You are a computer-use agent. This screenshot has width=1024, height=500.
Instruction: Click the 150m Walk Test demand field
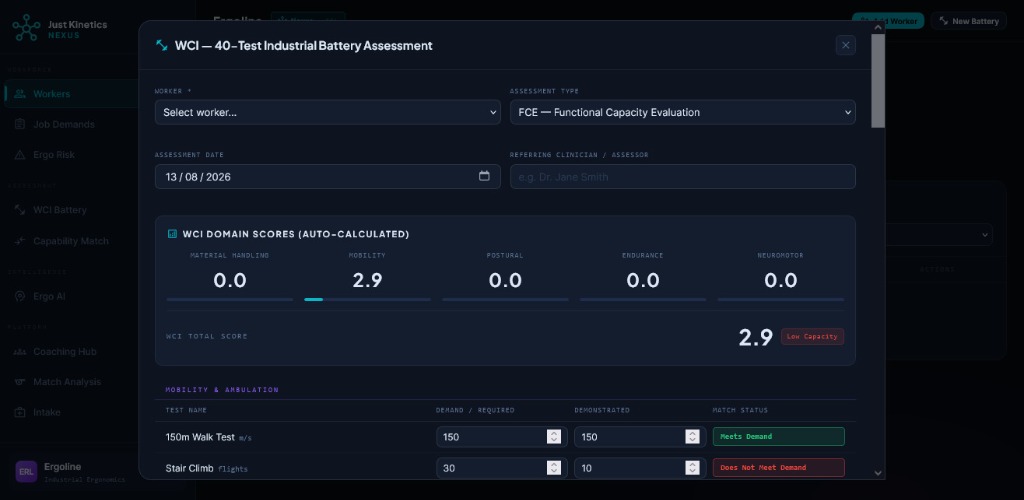coord(500,437)
